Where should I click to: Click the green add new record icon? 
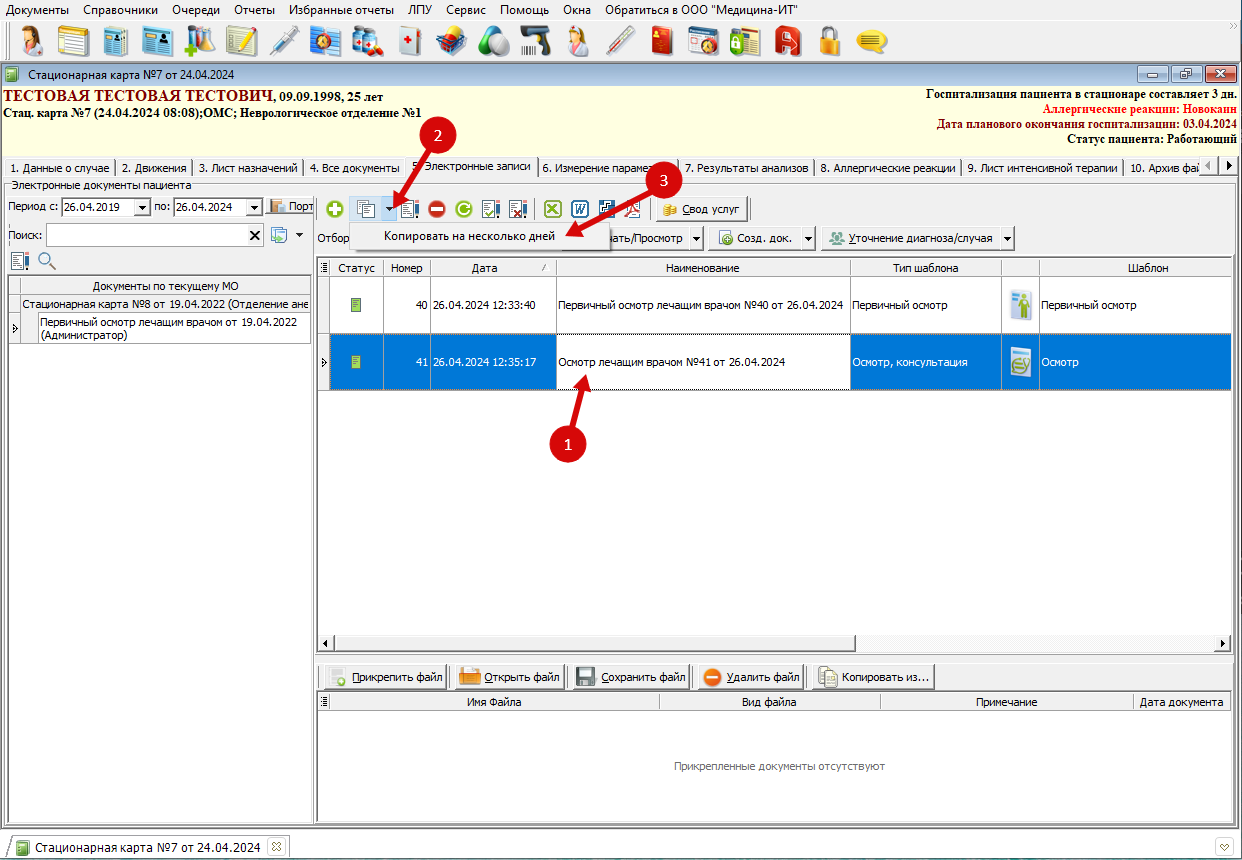[x=335, y=209]
